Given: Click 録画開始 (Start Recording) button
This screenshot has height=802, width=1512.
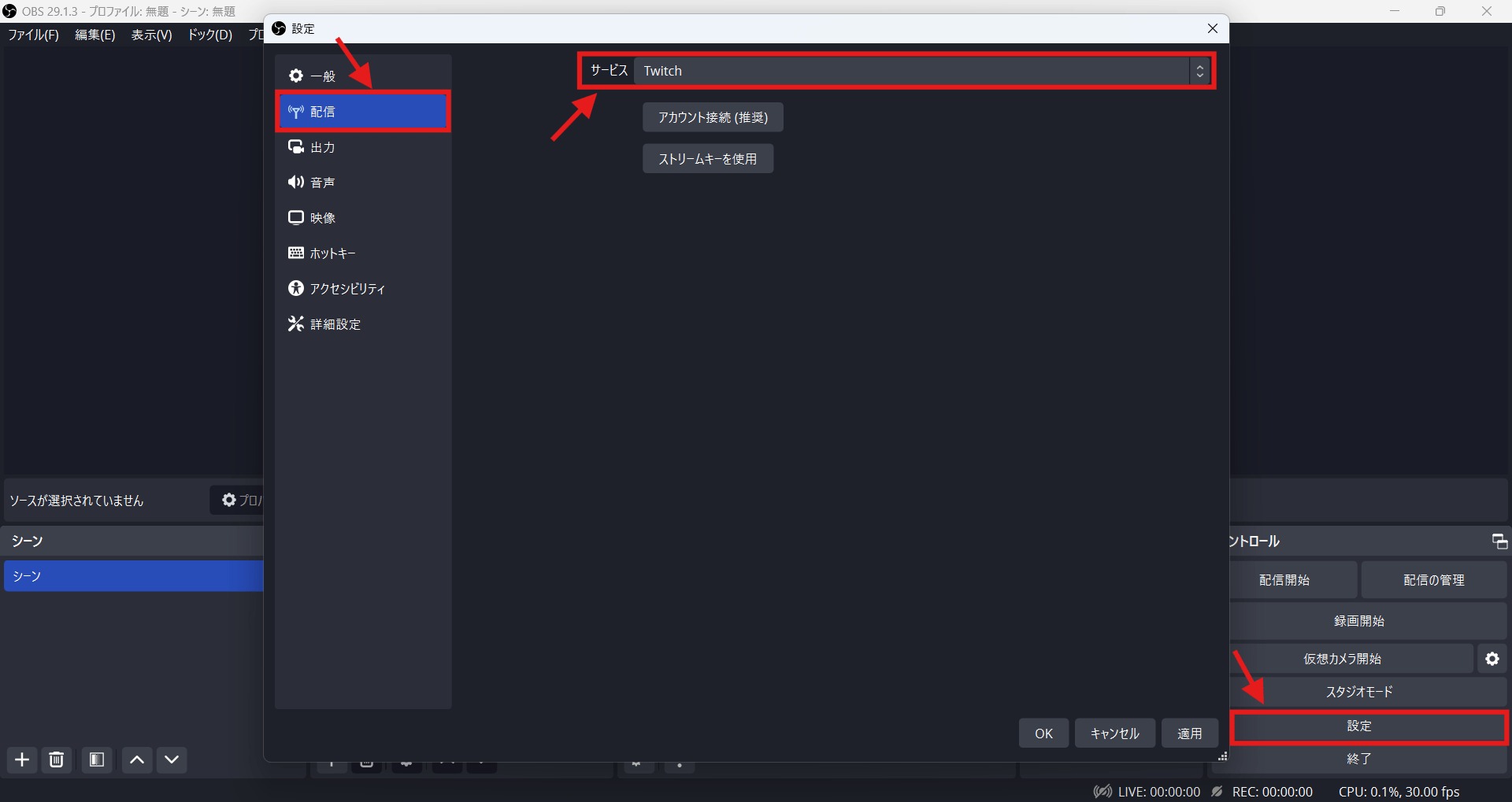Looking at the screenshot, I should tap(1368, 621).
